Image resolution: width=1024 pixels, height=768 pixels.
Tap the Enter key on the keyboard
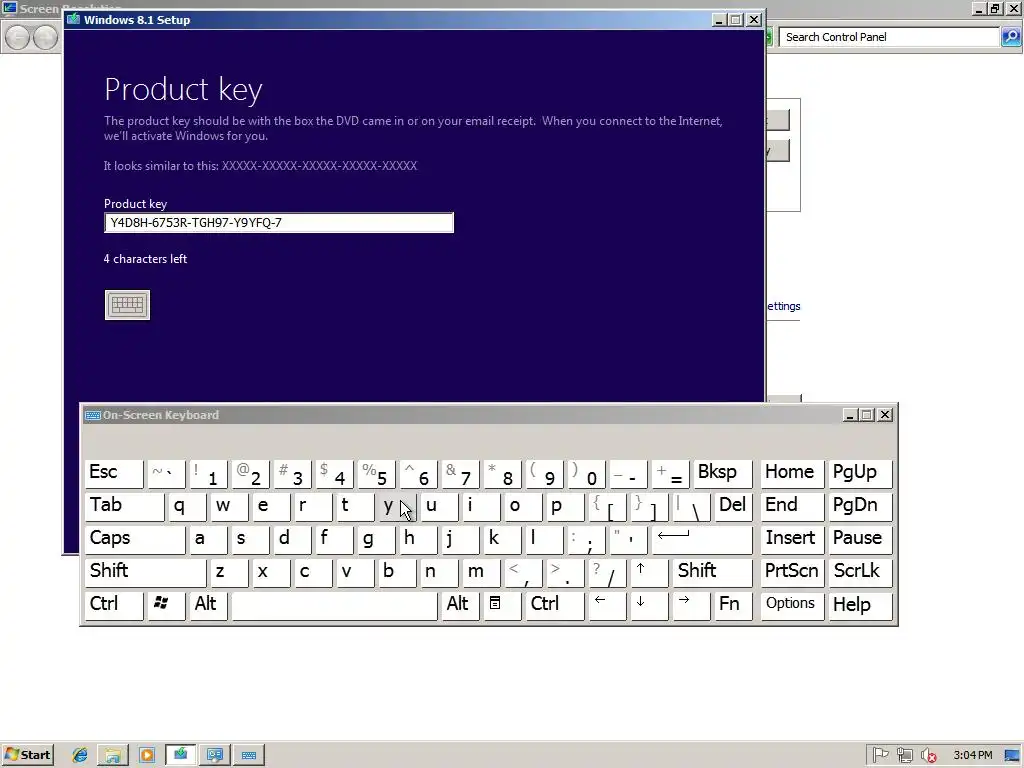[702, 539]
